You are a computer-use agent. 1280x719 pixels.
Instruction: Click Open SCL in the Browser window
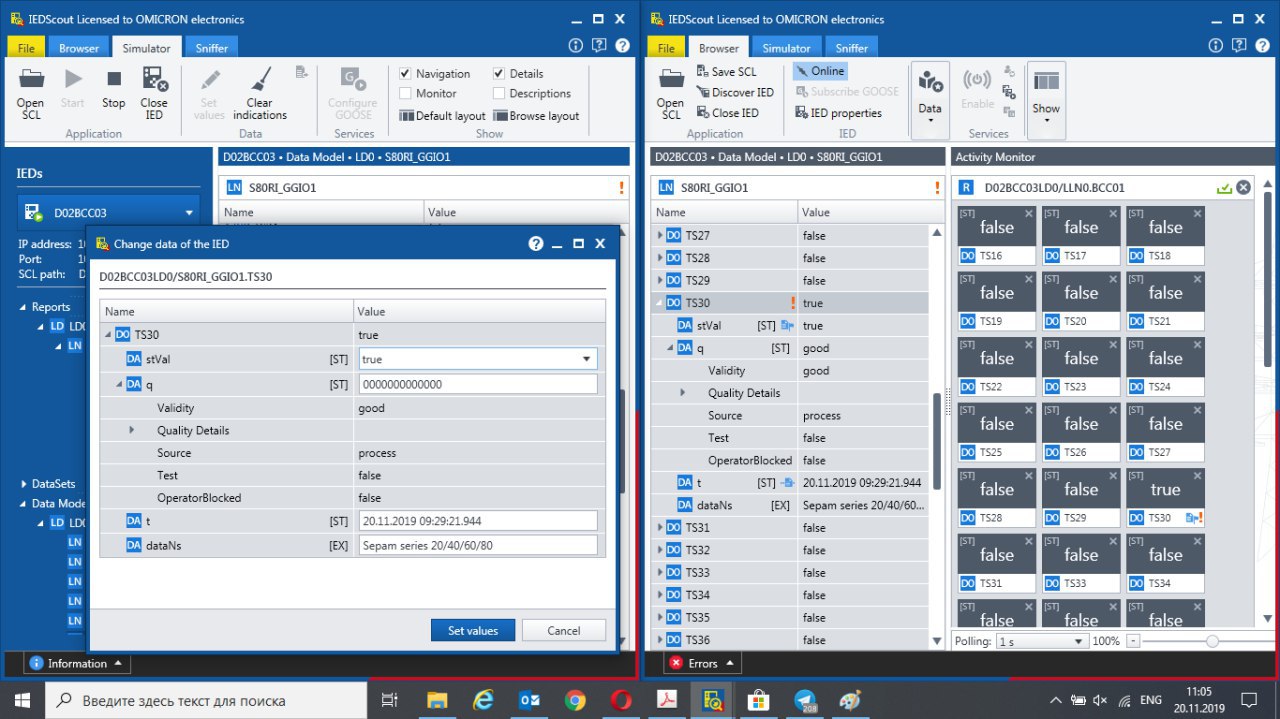[671, 94]
